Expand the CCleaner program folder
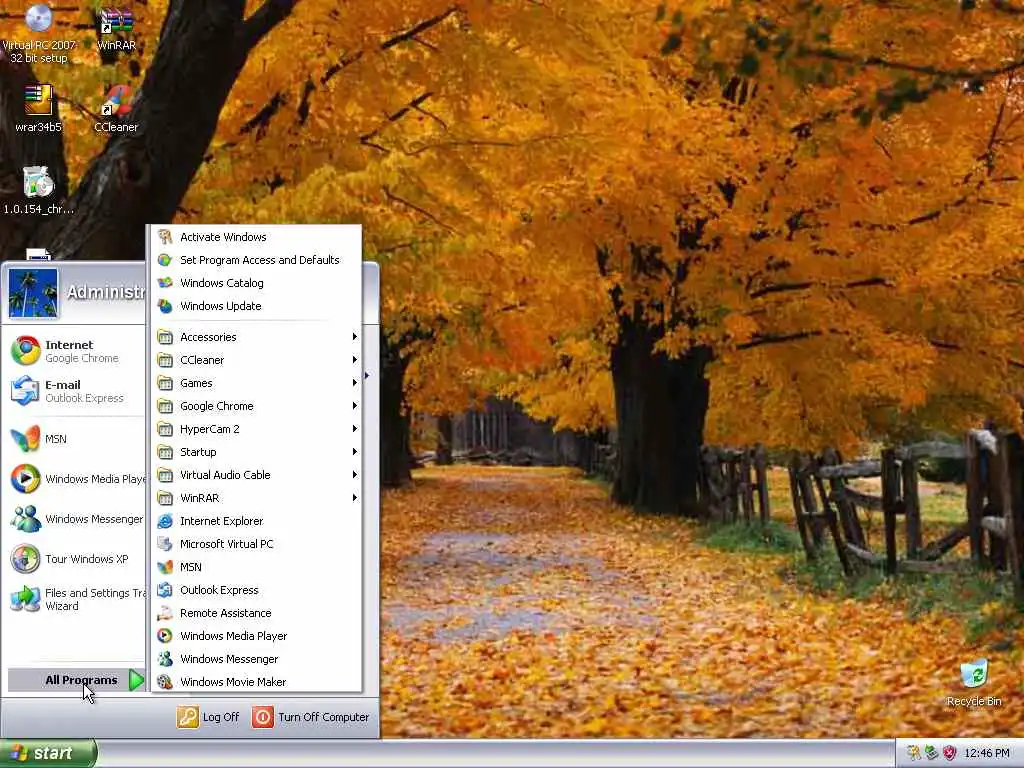Image resolution: width=1024 pixels, height=768 pixels. [257, 360]
